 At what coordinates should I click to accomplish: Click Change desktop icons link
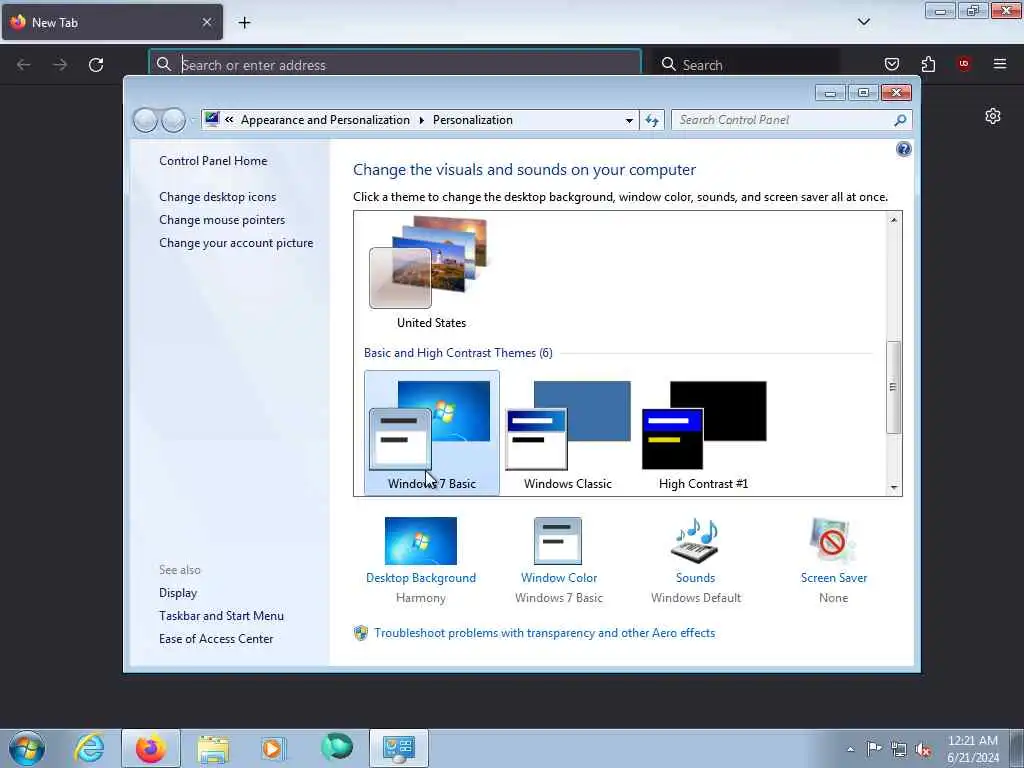point(217,197)
